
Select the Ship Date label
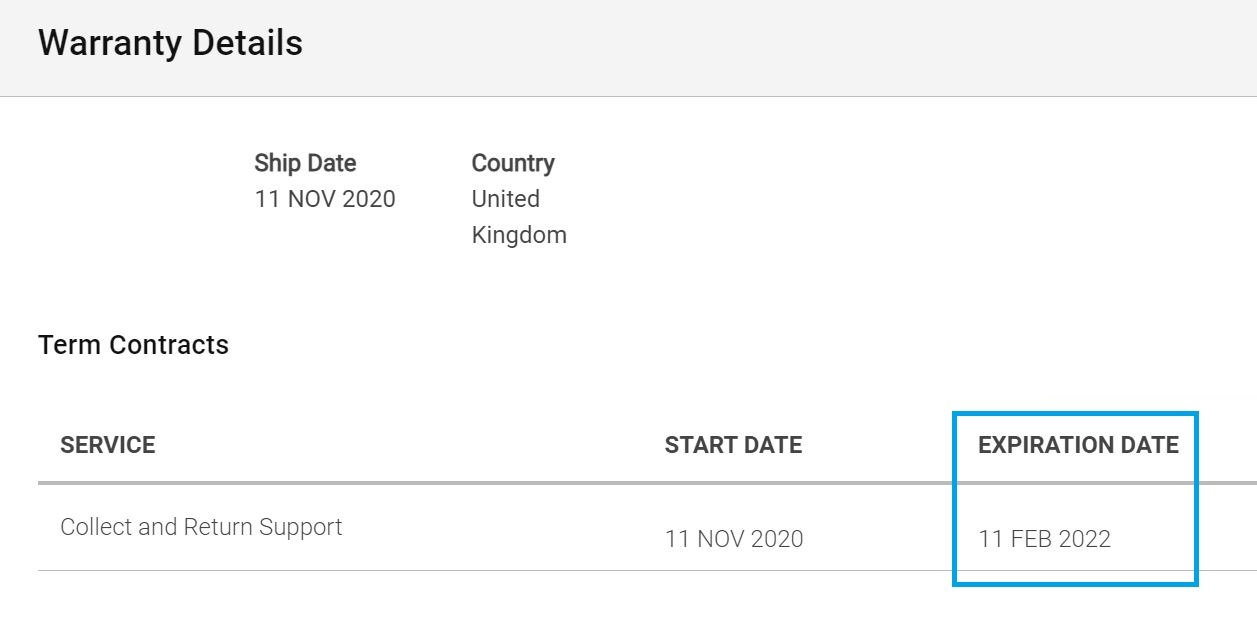(305, 163)
